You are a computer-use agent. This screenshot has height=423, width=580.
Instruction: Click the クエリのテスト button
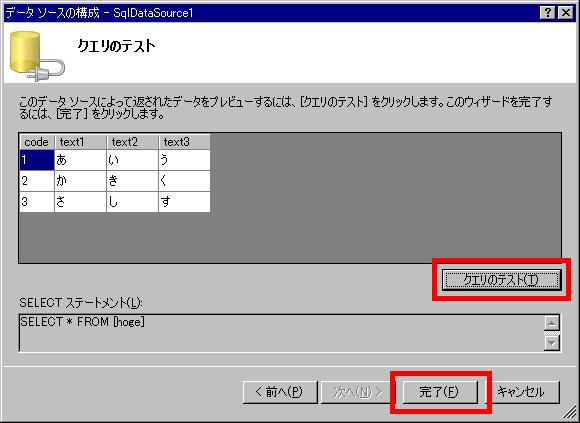(501, 280)
